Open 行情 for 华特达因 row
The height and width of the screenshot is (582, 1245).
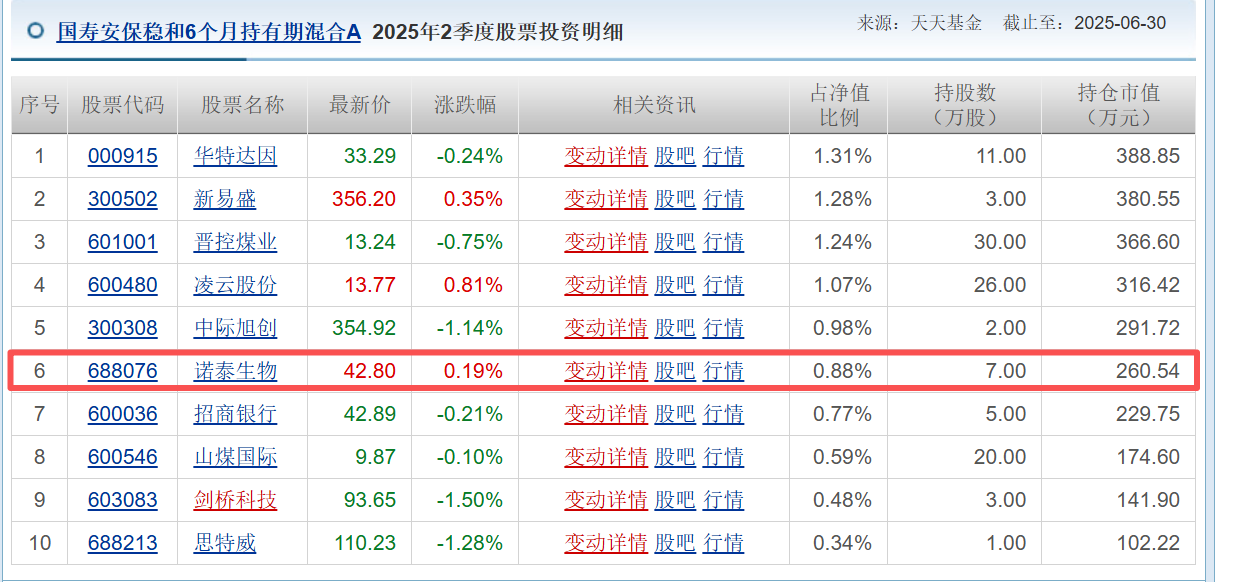point(723,156)
